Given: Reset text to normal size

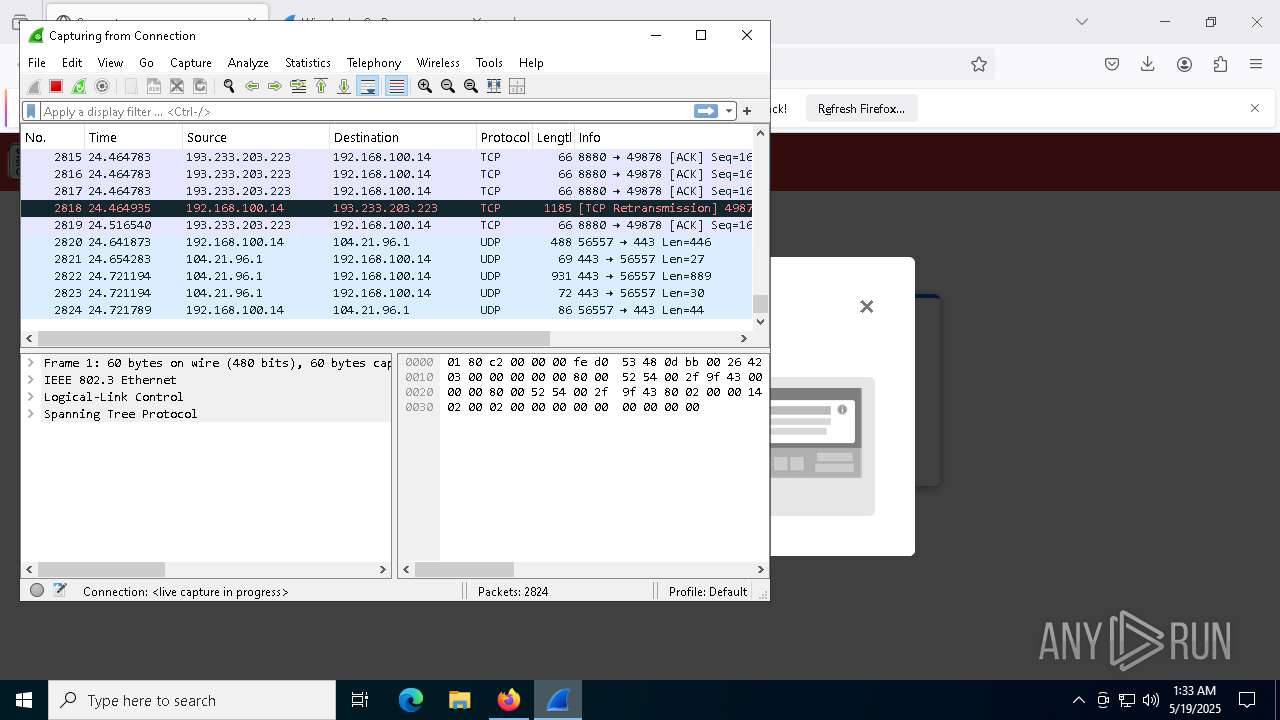Looking at the screenshot, I should 471,86.
